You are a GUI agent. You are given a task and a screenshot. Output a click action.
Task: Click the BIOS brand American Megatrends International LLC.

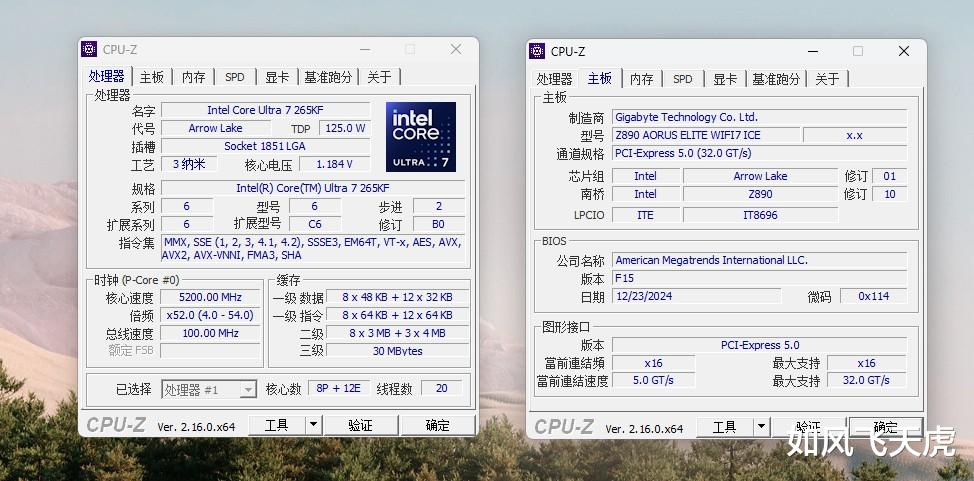click(760, 260)
